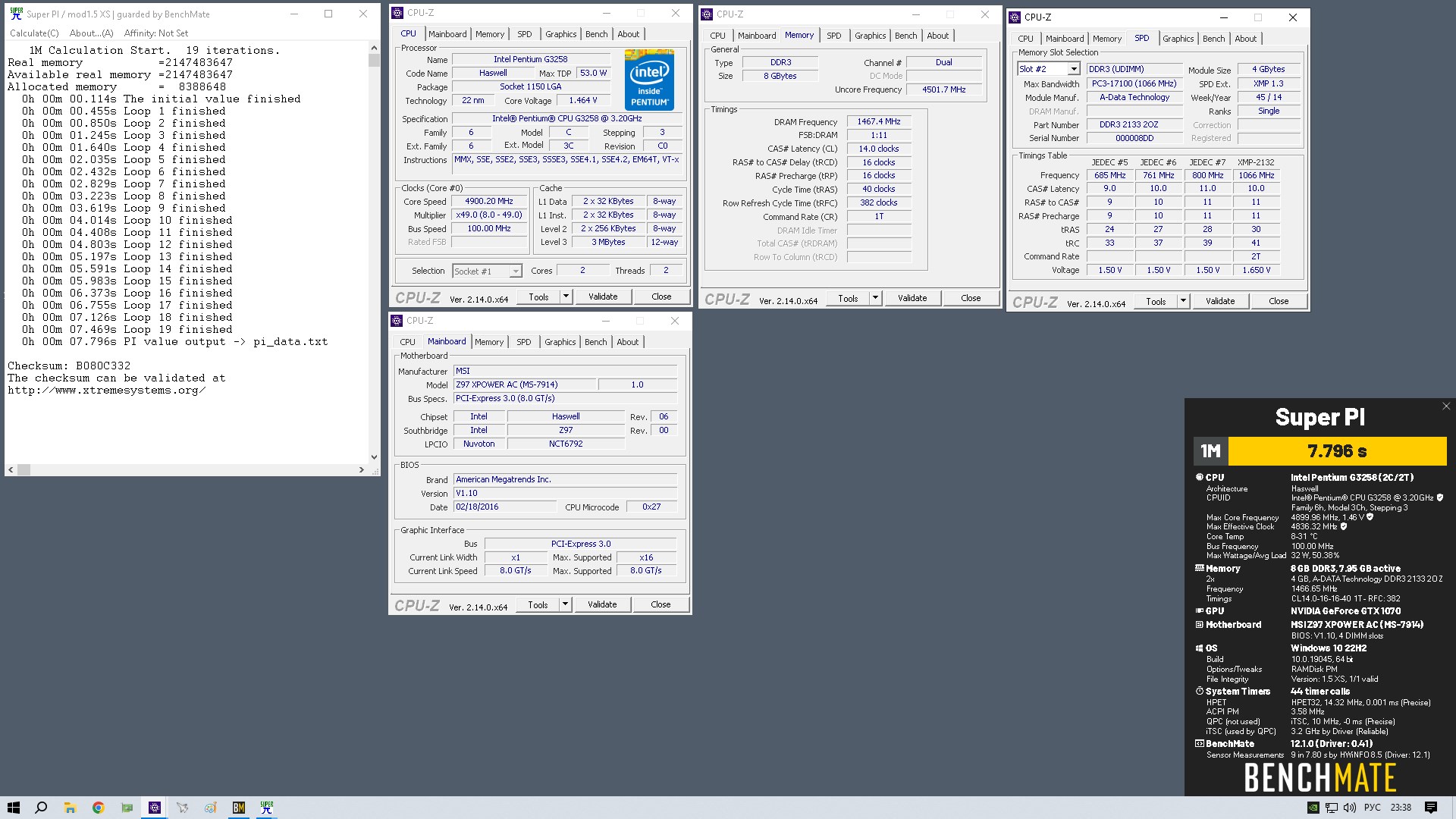1456x819 pixels.
Task: Open the NVIDIA tray icon
Action: (1313, 808)
